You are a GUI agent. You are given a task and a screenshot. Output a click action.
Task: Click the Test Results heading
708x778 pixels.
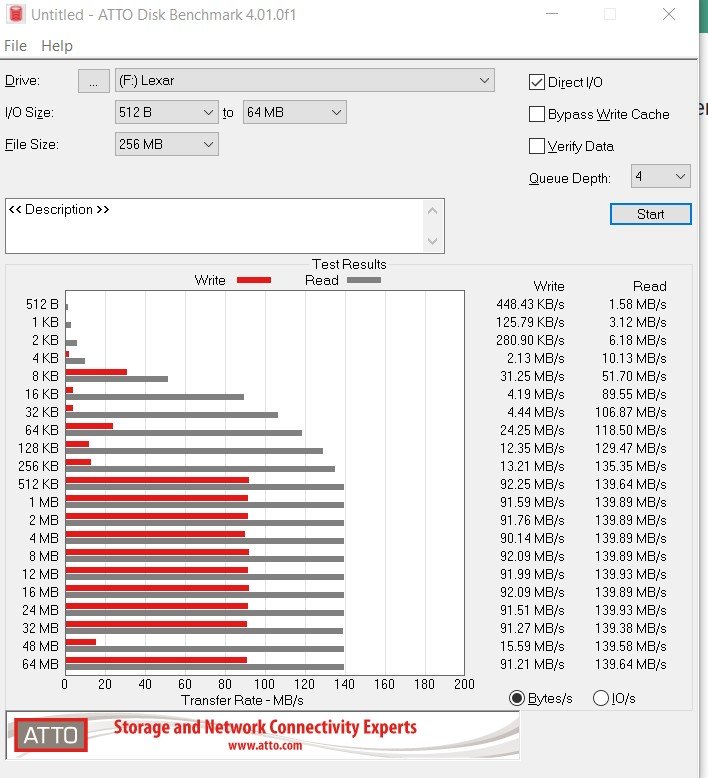(x=349, y=264)
